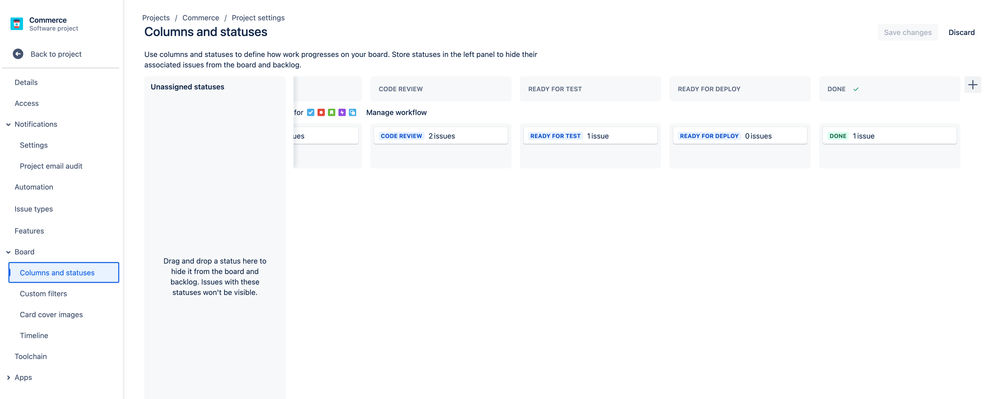Click the Back to project arrow icon
Screen dimensions: 998x399
(x=18, y=54)
